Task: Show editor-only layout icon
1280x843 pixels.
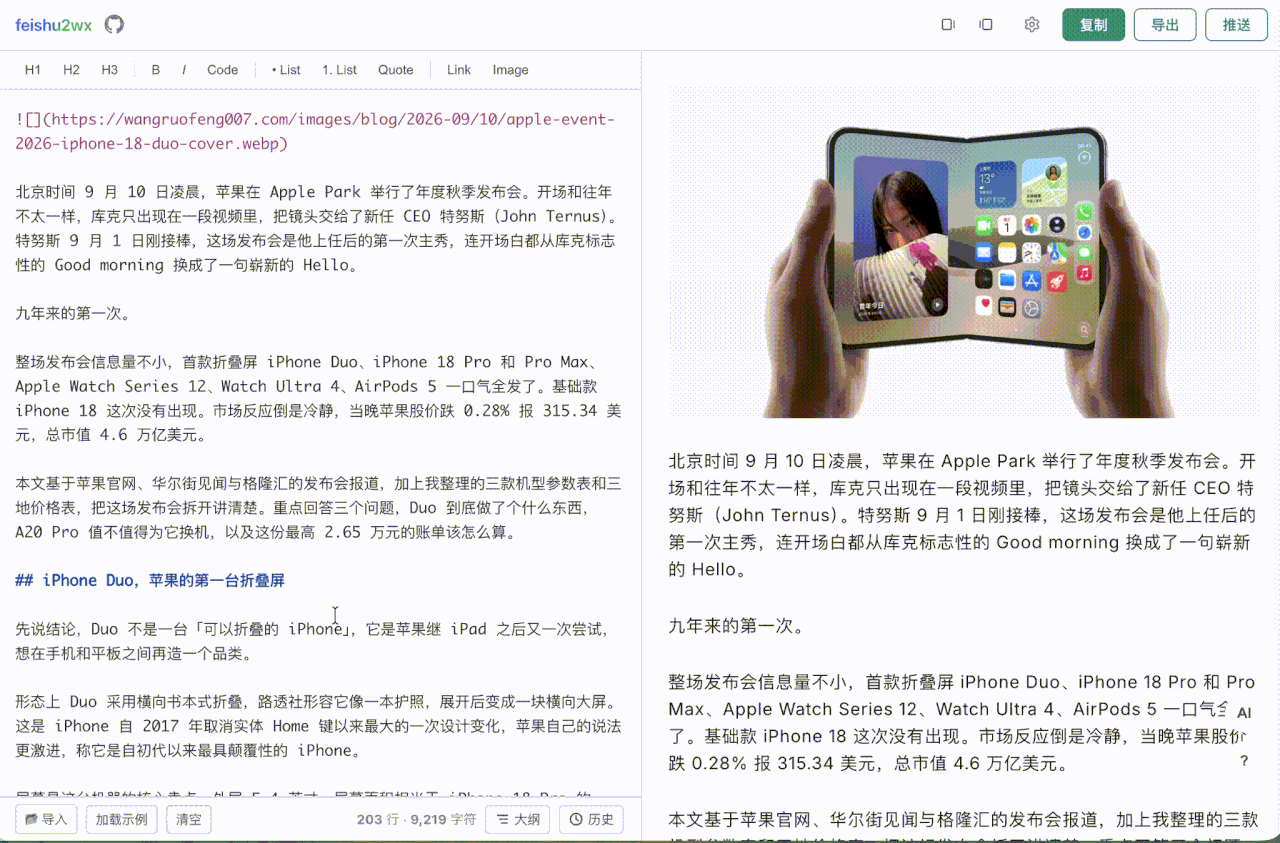Action: (948, 24)
